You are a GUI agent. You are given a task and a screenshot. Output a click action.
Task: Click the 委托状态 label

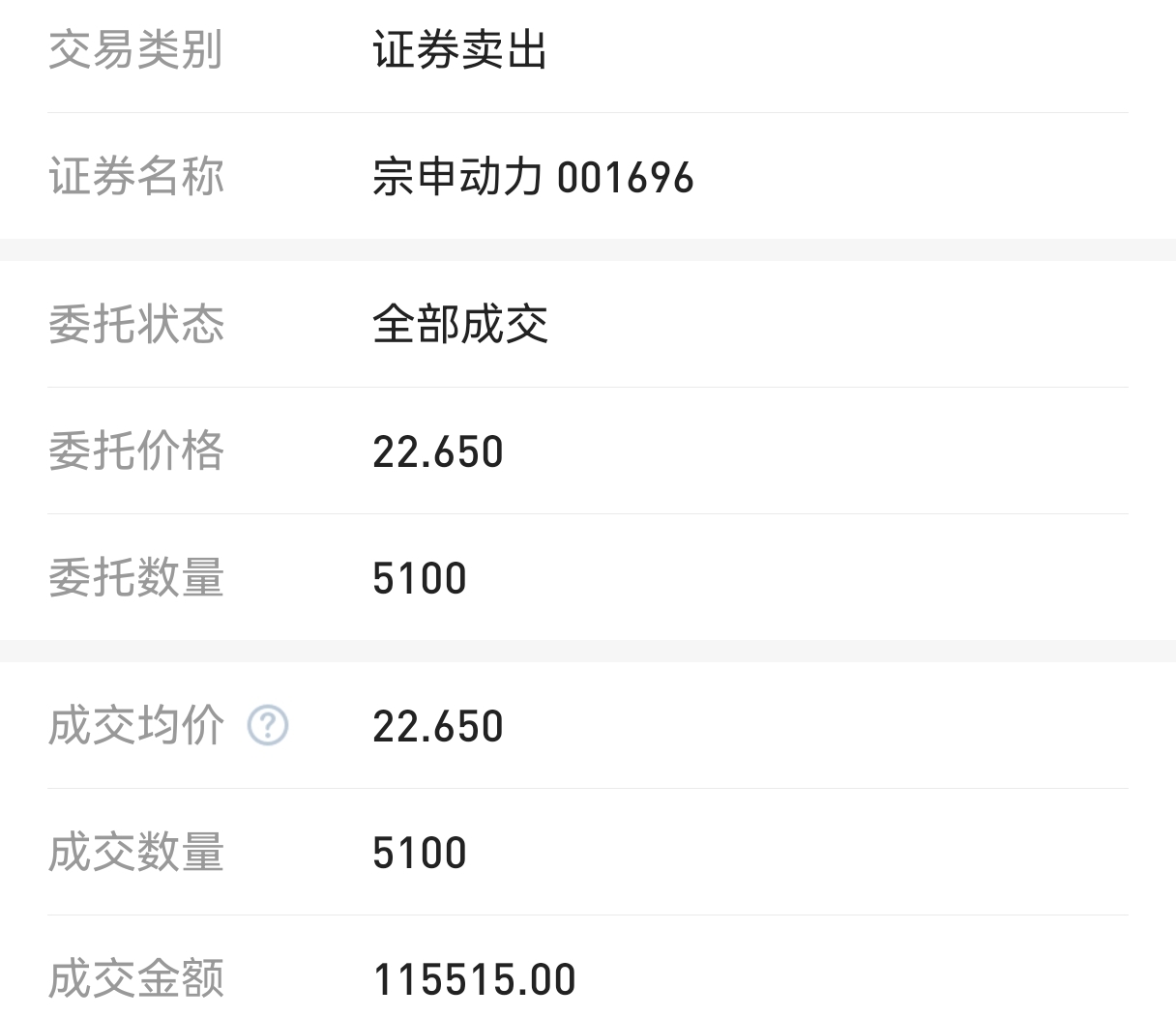pyautogui.click(x=135, y=324)
